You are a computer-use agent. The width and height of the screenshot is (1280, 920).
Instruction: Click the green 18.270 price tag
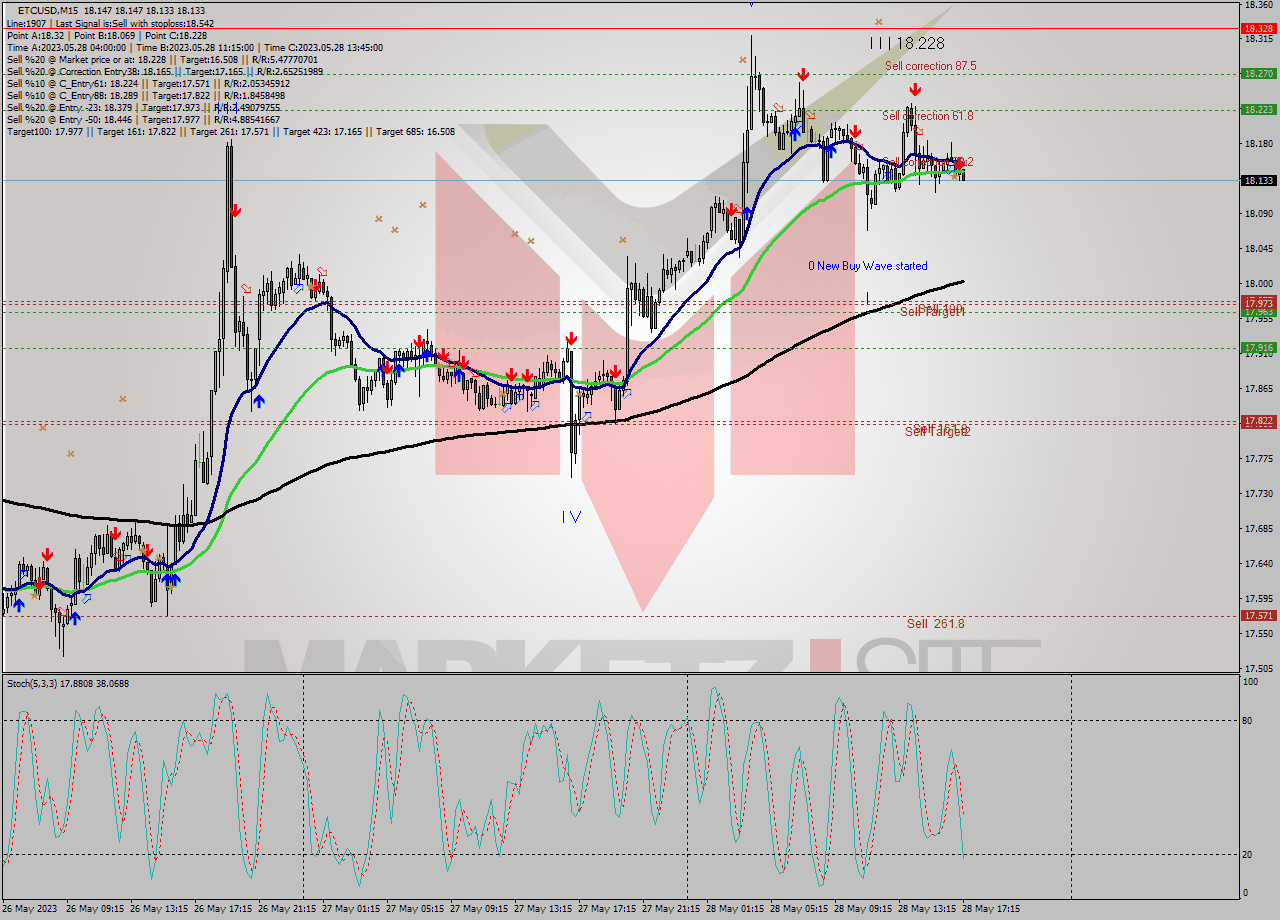point(1257,73)
